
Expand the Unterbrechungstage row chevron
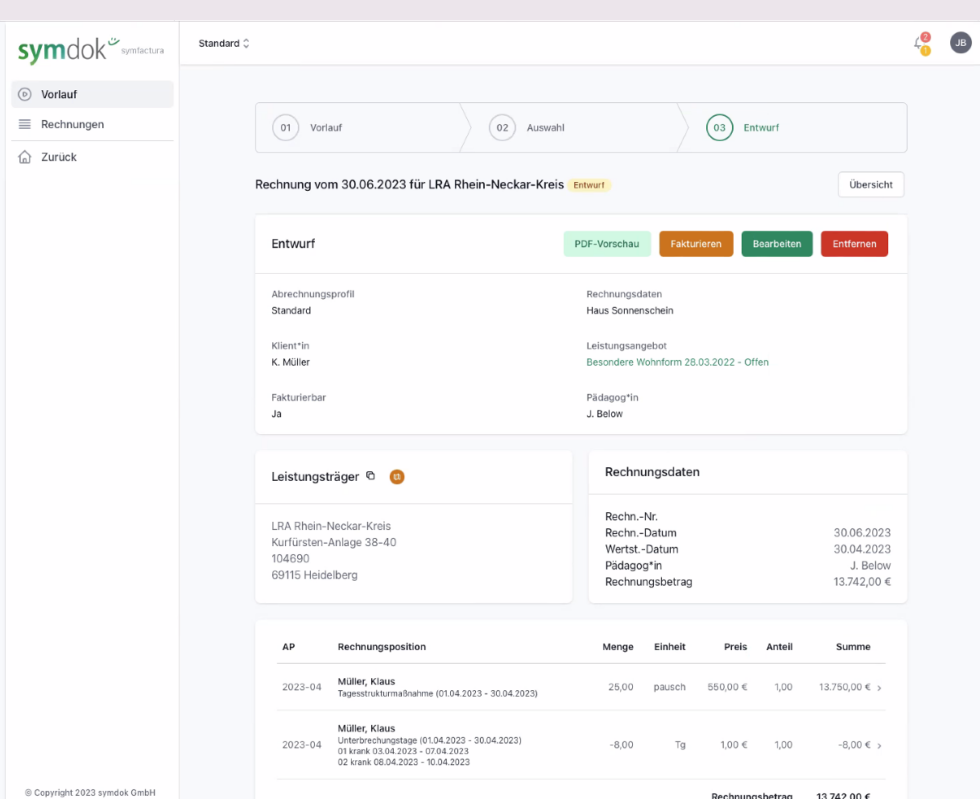click(879, 745)
